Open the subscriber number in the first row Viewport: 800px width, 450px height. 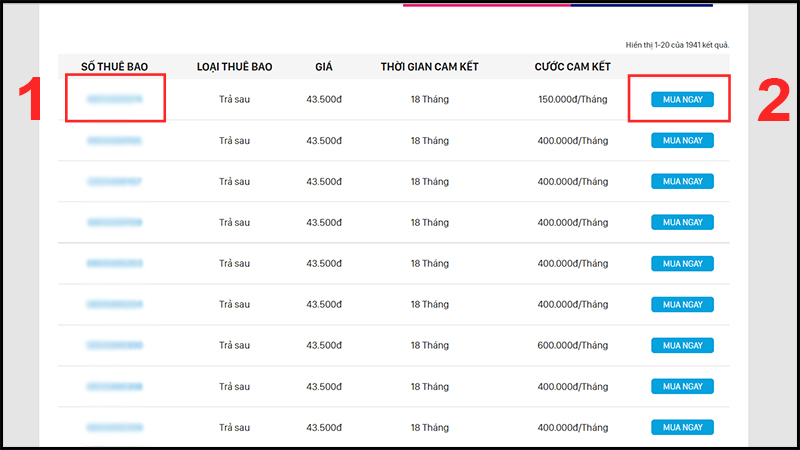114,99
